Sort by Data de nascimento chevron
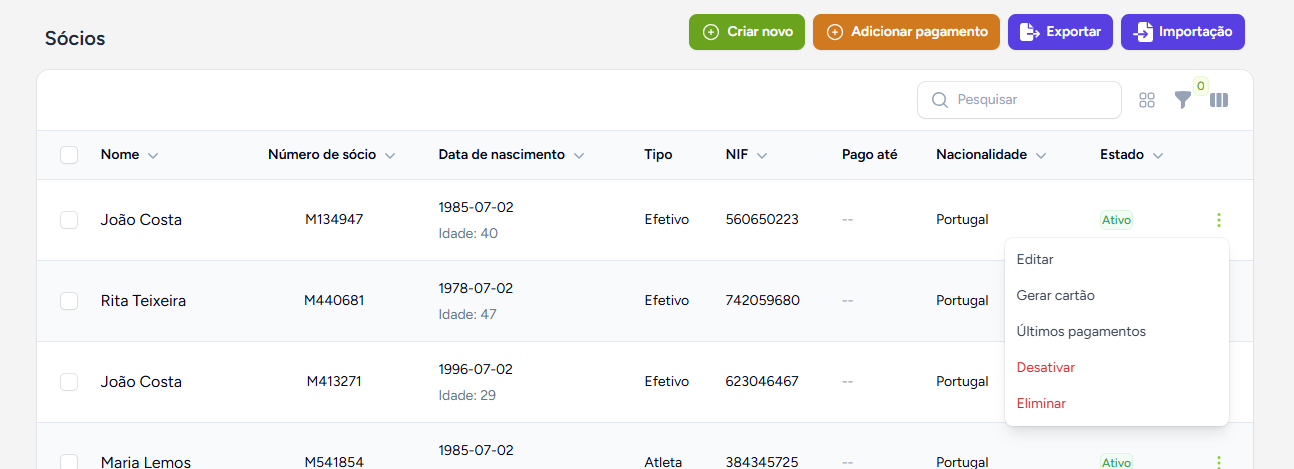Screen dimensions: 1294x469 tap(579, 156)
